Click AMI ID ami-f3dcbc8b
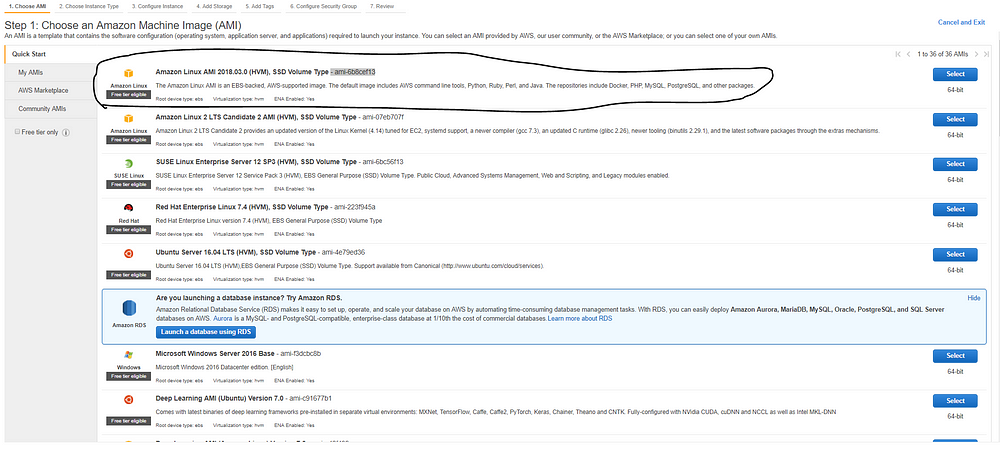The height and width of the screenshot is (456, 1000). click(x=300, y=353)
